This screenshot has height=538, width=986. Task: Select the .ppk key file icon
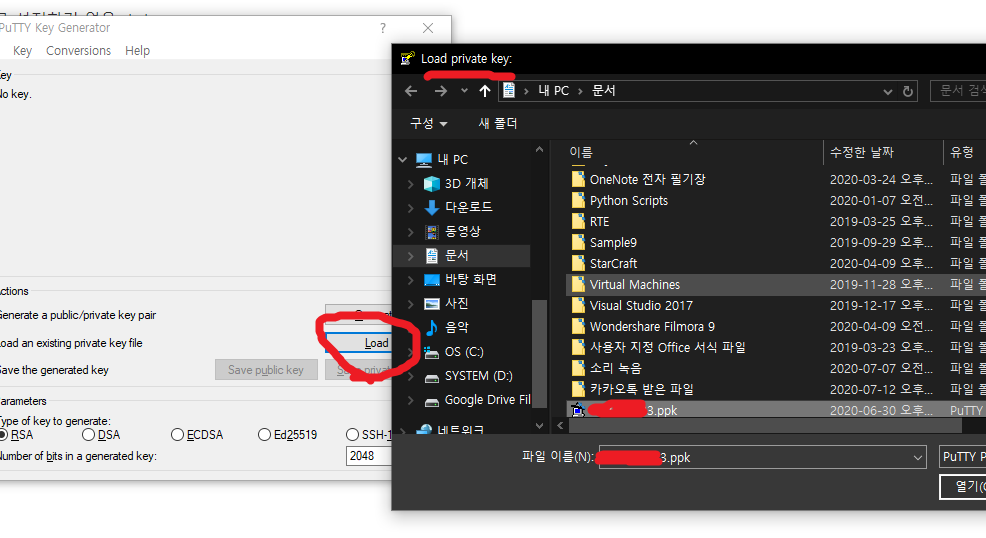point(578,410)
